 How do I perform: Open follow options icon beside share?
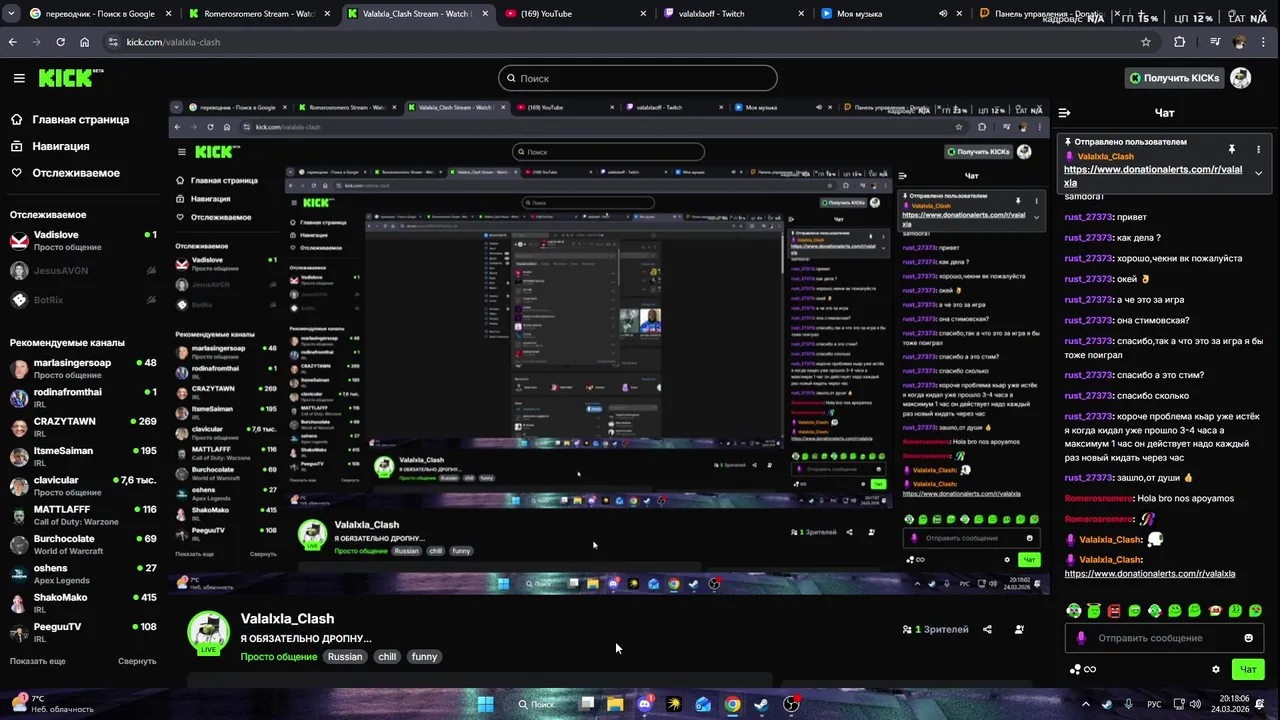pyautogui.click(x=1019, y=629)
